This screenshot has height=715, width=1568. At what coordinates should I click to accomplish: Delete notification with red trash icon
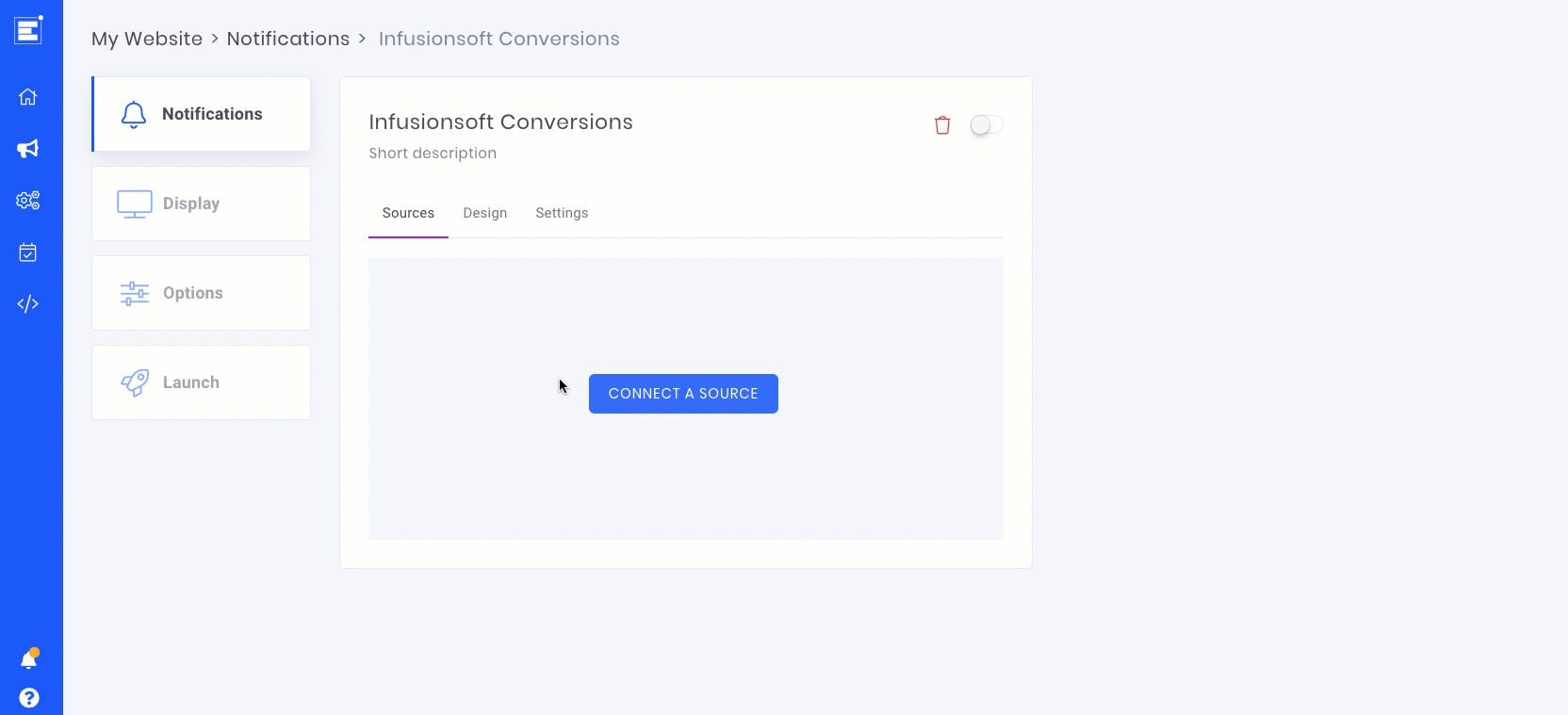942,125
